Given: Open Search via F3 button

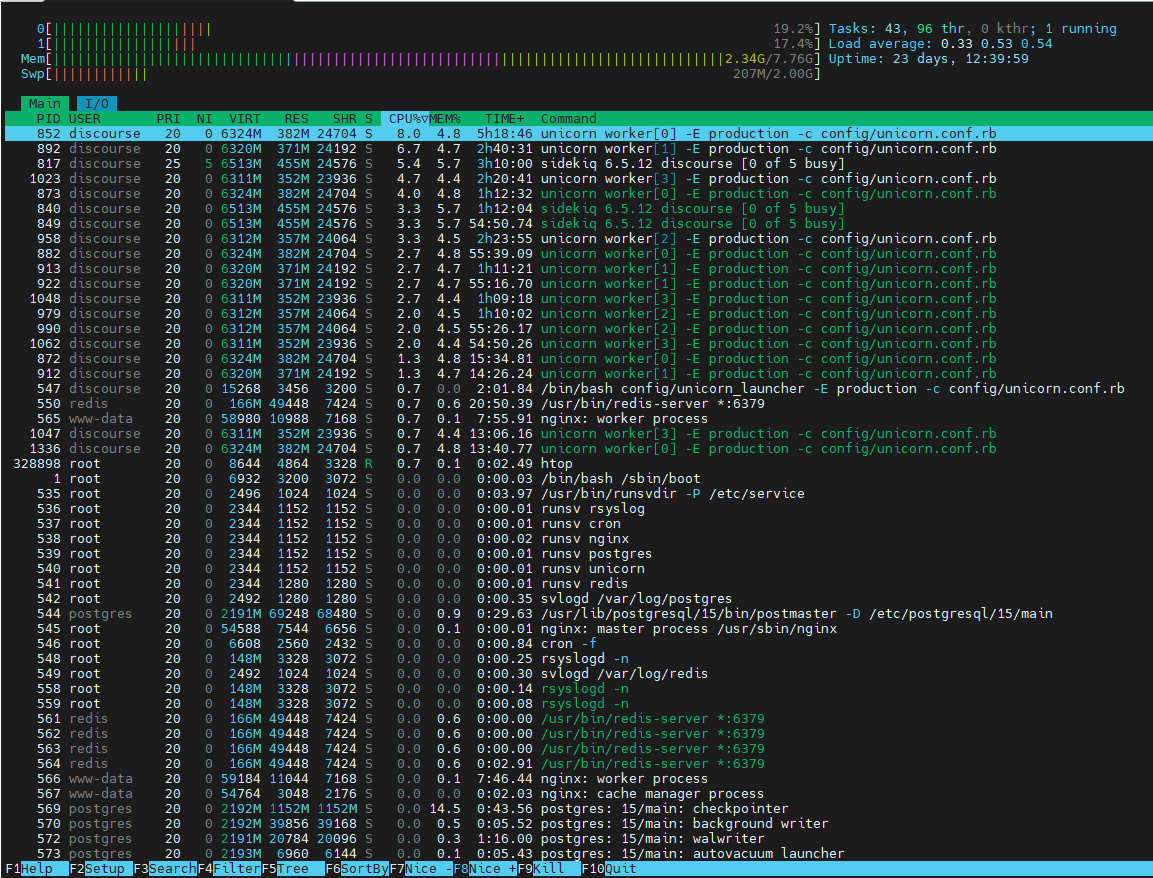Looking at the screenshot, I should coord(165,868).
